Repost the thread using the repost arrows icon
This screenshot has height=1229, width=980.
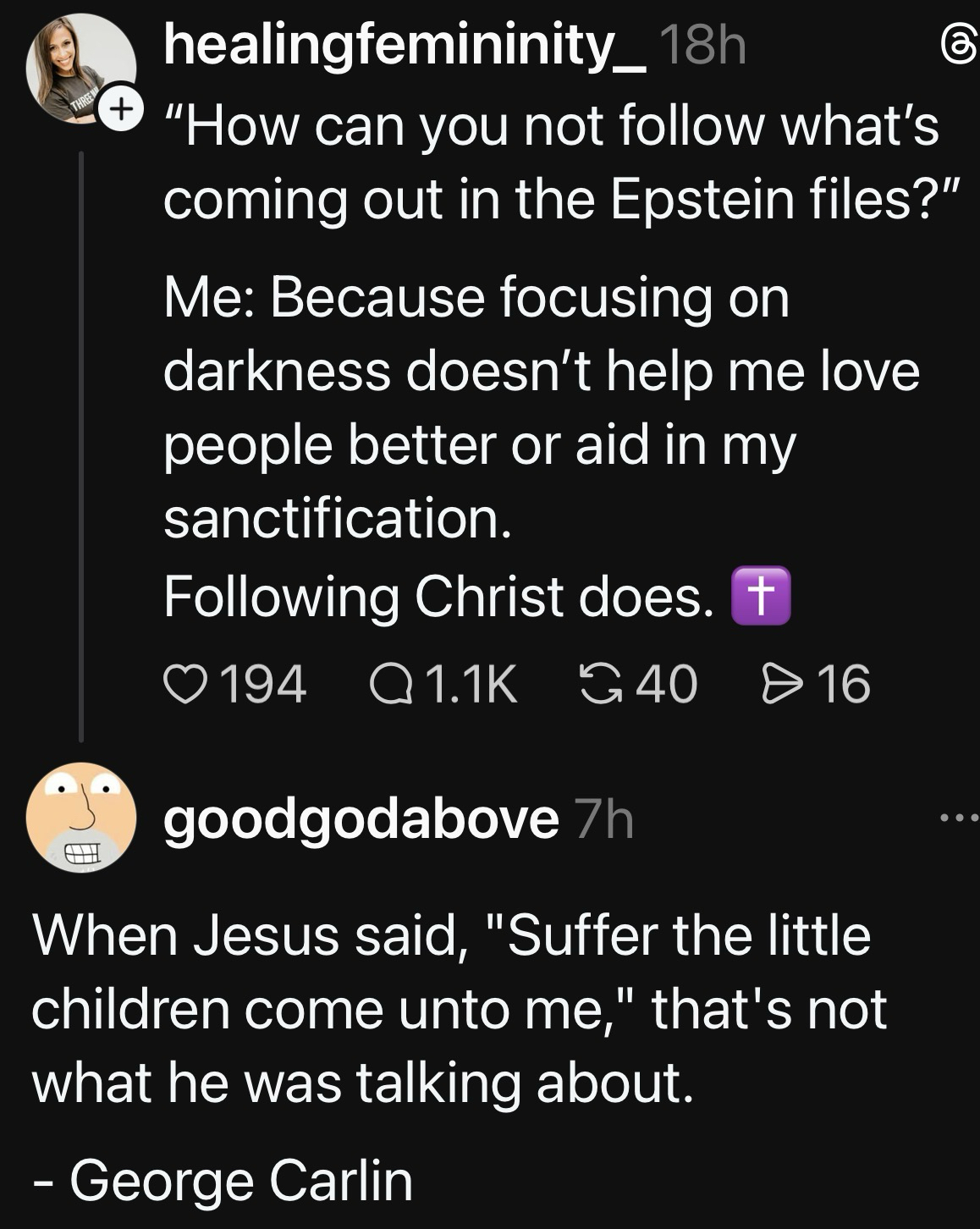pyautogui.click(x=600, y=684)
